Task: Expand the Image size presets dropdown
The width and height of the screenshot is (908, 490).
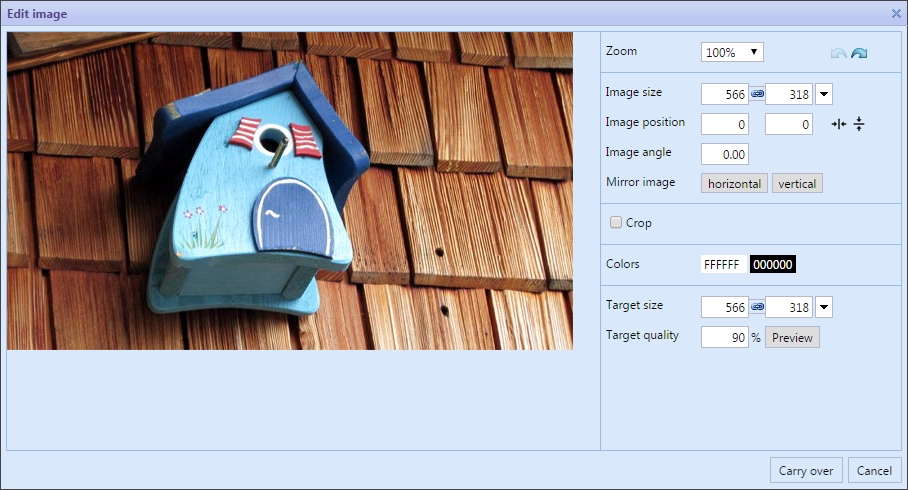Action: pyautogui.click(x=824, y=94)
